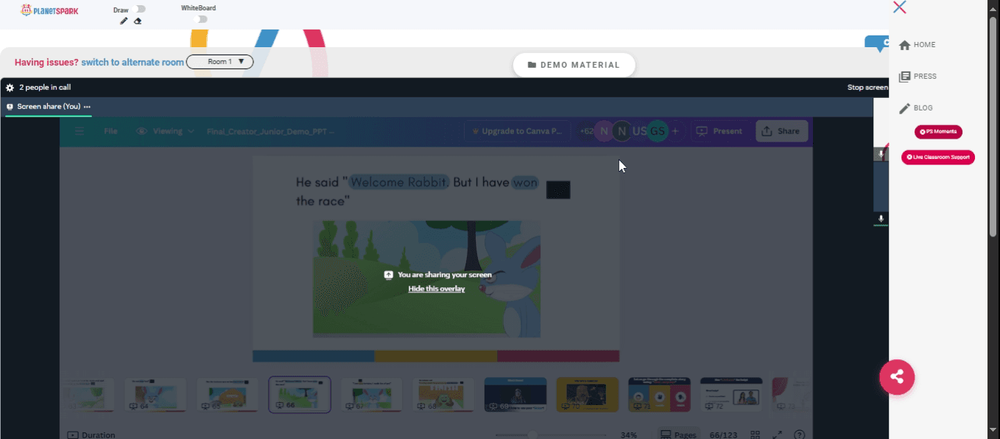
Task: Click the 34% zoom value
Action: [x=629, y=435]
